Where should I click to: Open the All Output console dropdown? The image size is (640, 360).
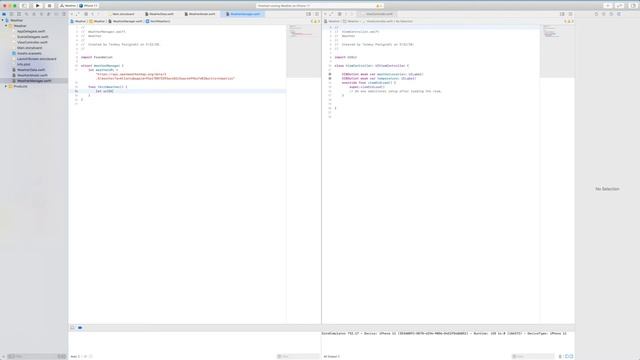pos(332,356)
